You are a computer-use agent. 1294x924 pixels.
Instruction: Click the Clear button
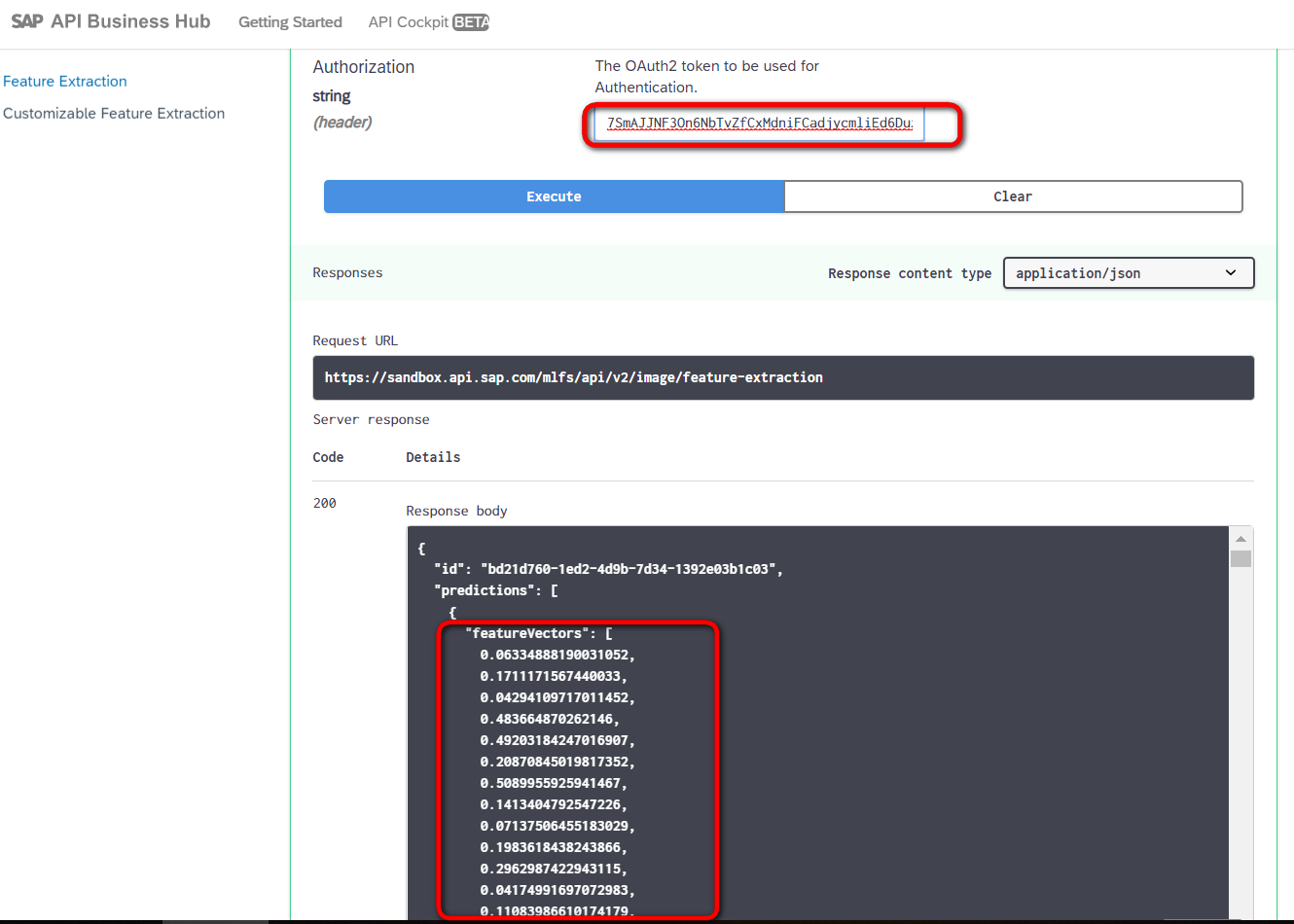[1013, 196]
